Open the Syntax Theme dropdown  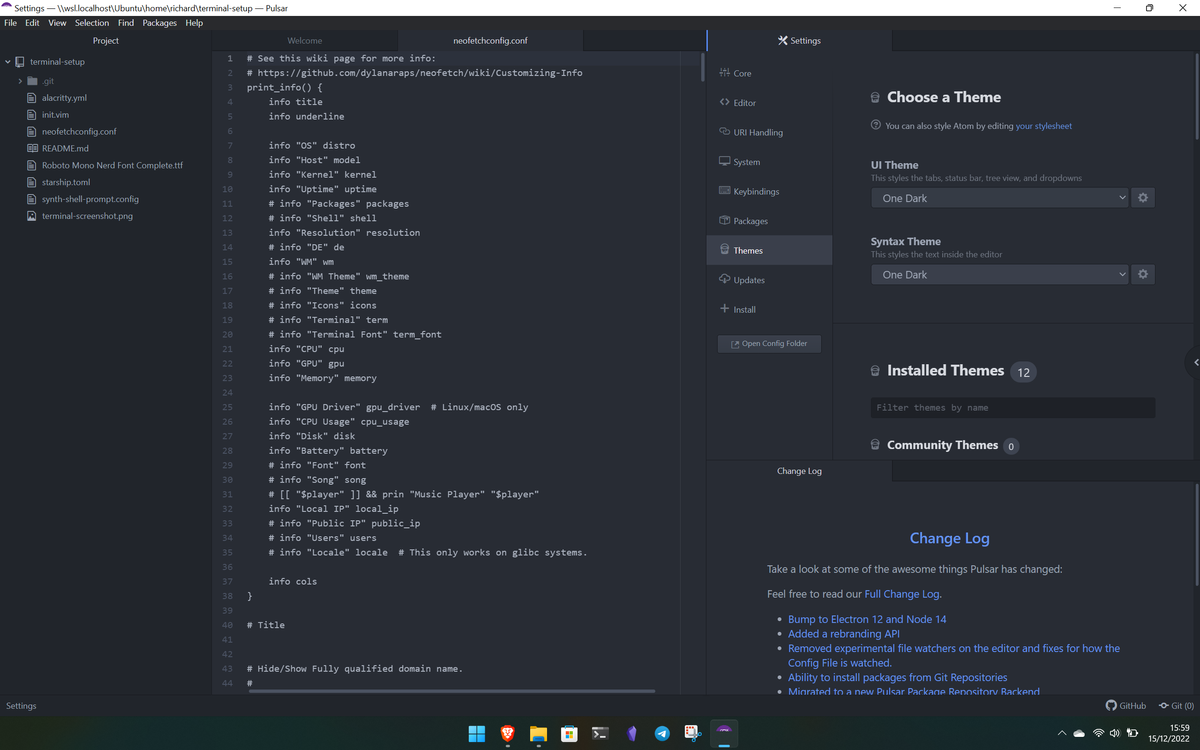(999, 274)
